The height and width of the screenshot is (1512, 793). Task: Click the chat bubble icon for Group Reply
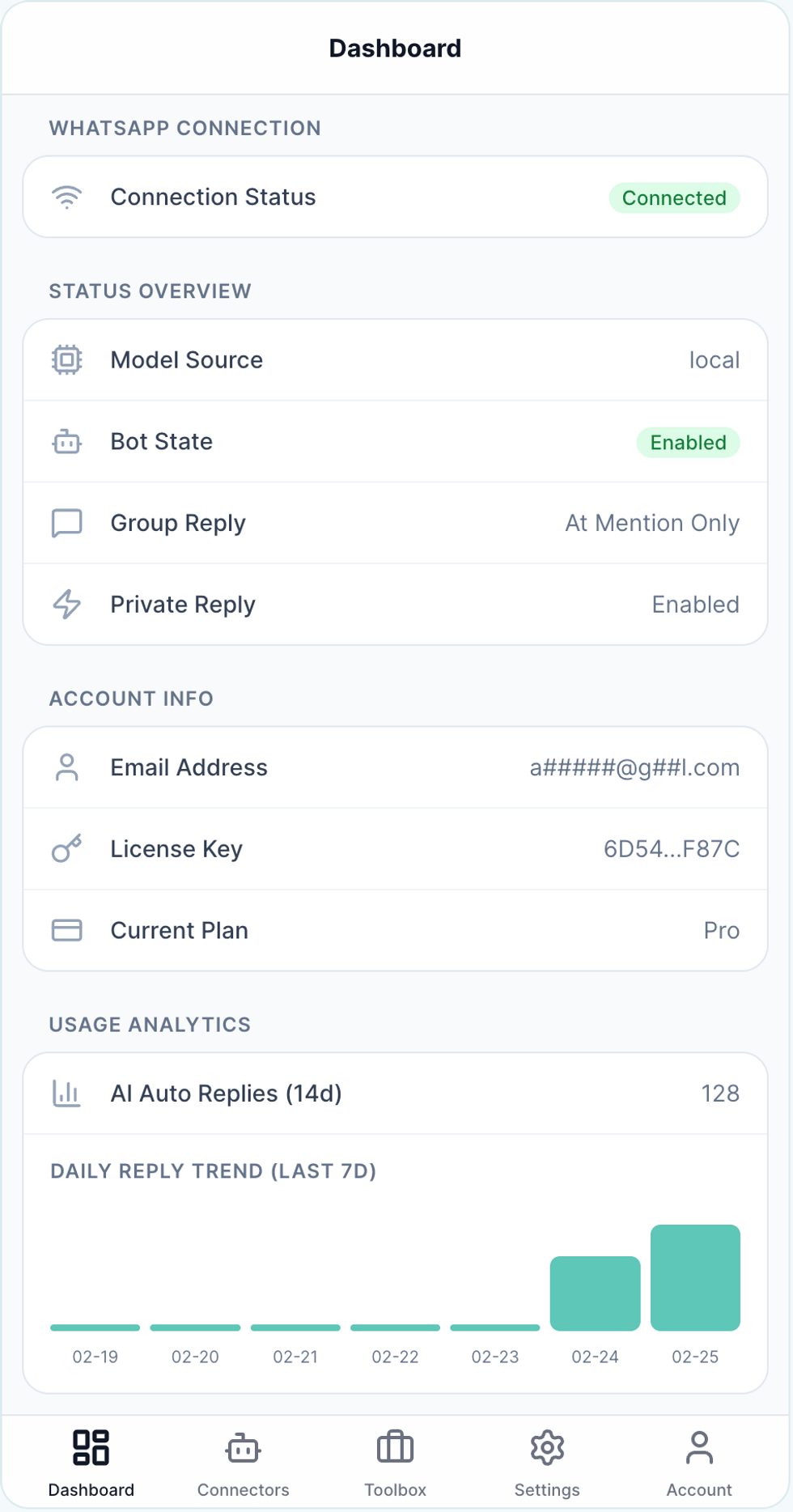pyautogui.click(x=68, y=523)
